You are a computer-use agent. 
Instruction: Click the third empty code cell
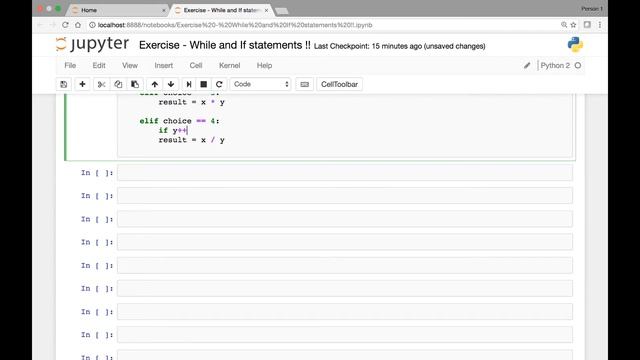point(345,219)
